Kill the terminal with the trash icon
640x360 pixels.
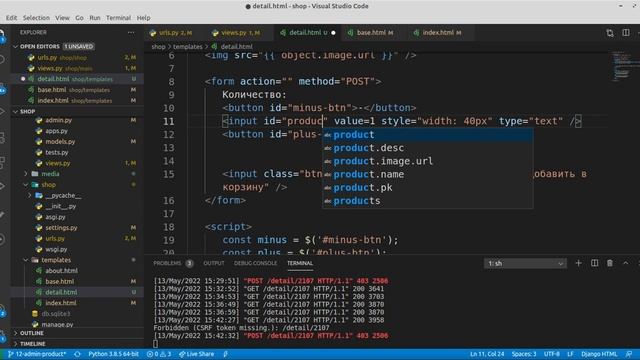pyautogui.click(x=610, y=263)
